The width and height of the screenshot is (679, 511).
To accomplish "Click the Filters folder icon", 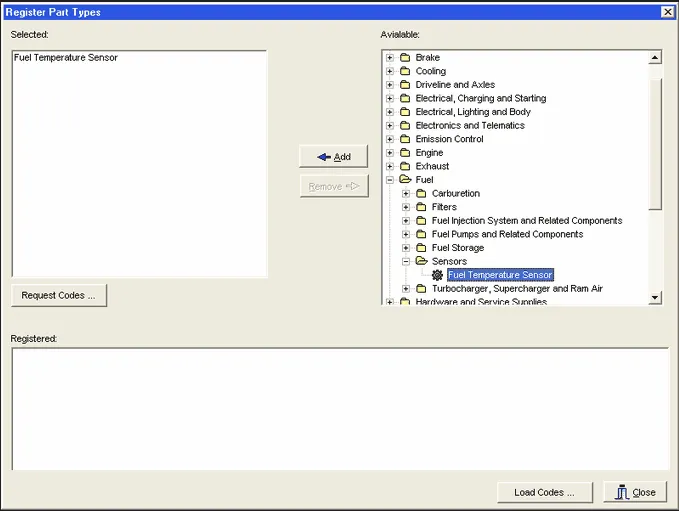I will coord(421,207).
